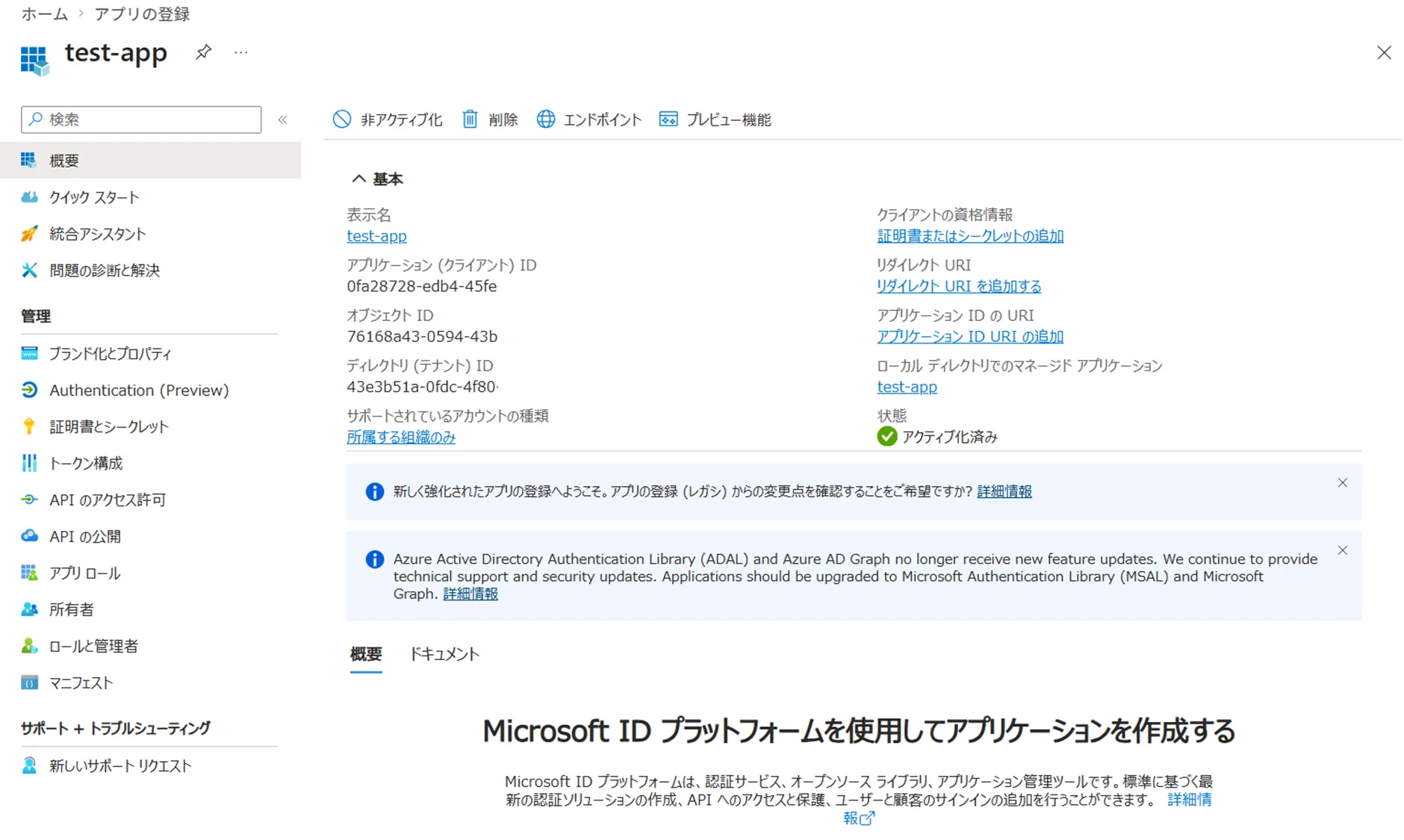Open プレビュー機能 toolbar icon
The height and width of the screenshot is (840, 1404).
[x=668, y=119]
